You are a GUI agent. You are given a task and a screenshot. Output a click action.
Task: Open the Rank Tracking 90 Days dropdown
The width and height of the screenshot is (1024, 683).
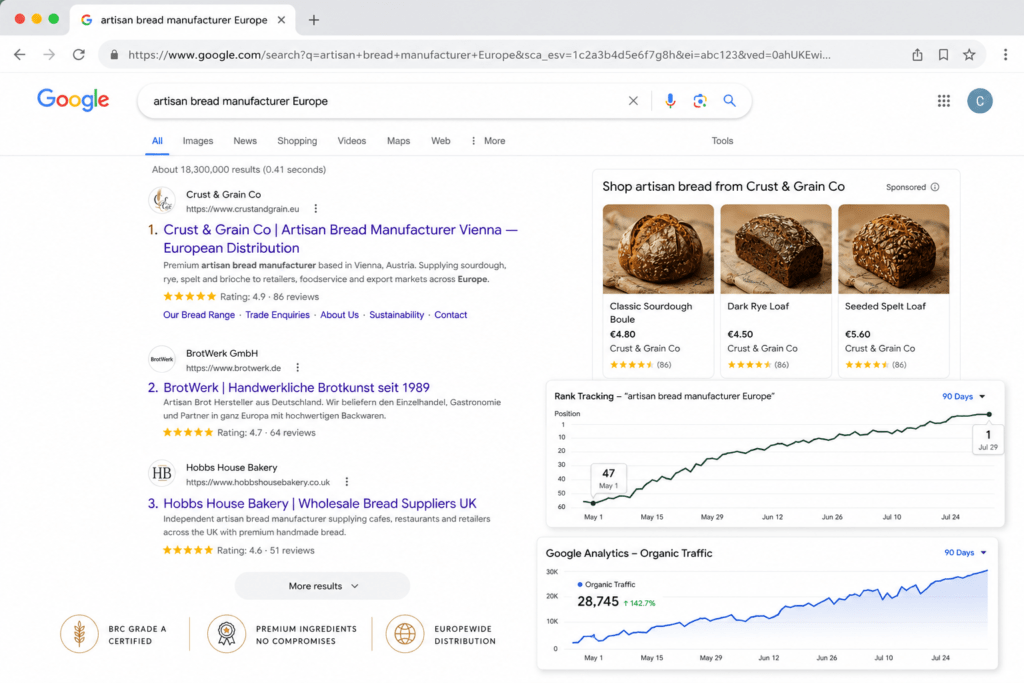(964, 396)
